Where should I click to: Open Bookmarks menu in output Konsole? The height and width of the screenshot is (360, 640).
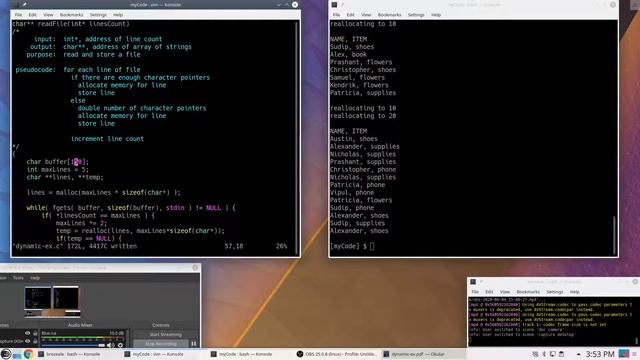(389, 15)
